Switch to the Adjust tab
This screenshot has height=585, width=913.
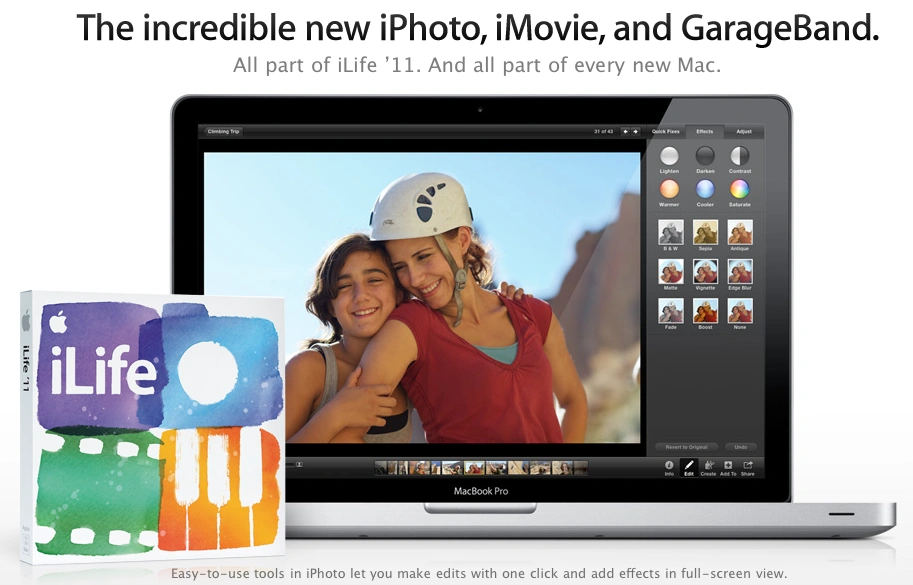tap(744, 132)
